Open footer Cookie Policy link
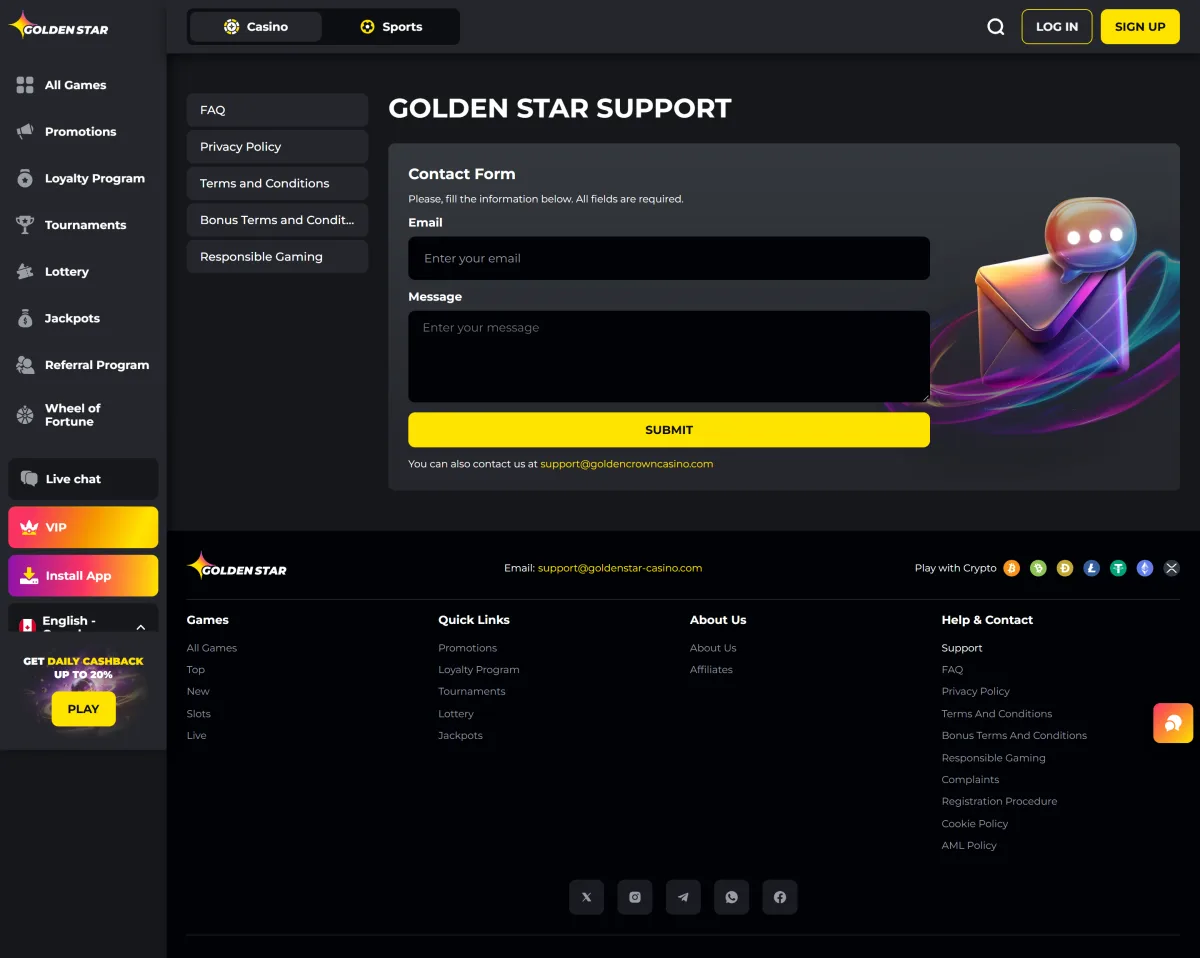Screen dimensions: 1200x958 pyautogui.click(x=975, y=824)
